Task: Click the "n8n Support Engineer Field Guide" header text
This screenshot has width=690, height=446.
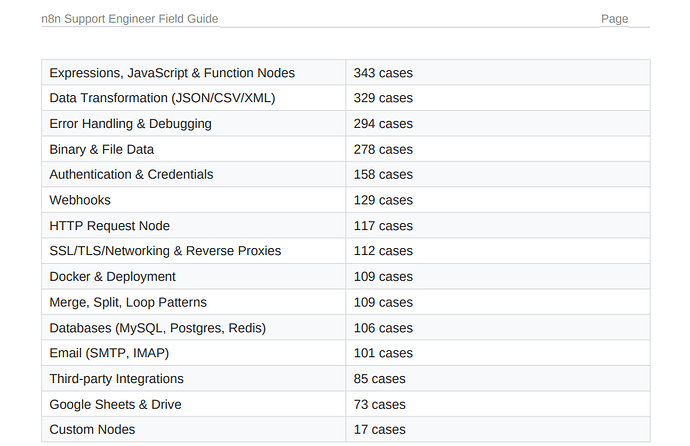Action: (x=130, y=19)
